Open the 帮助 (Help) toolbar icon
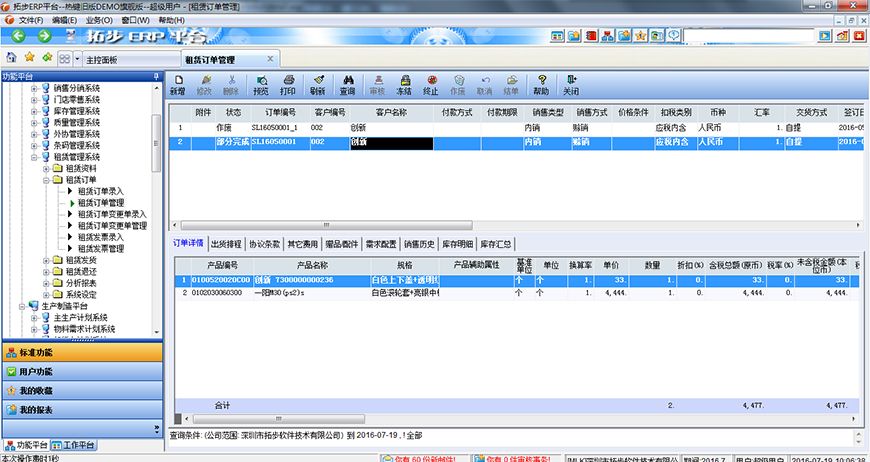 (541, 84)
